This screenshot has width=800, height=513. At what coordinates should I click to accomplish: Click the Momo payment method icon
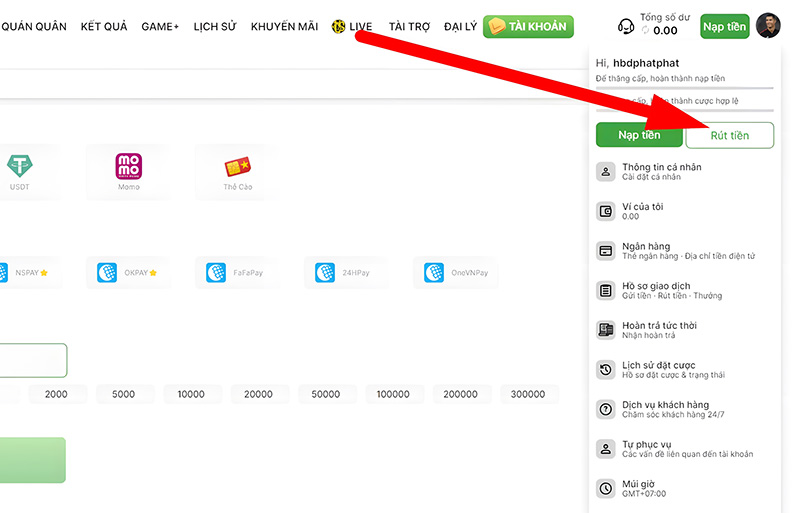coord(128,166)
